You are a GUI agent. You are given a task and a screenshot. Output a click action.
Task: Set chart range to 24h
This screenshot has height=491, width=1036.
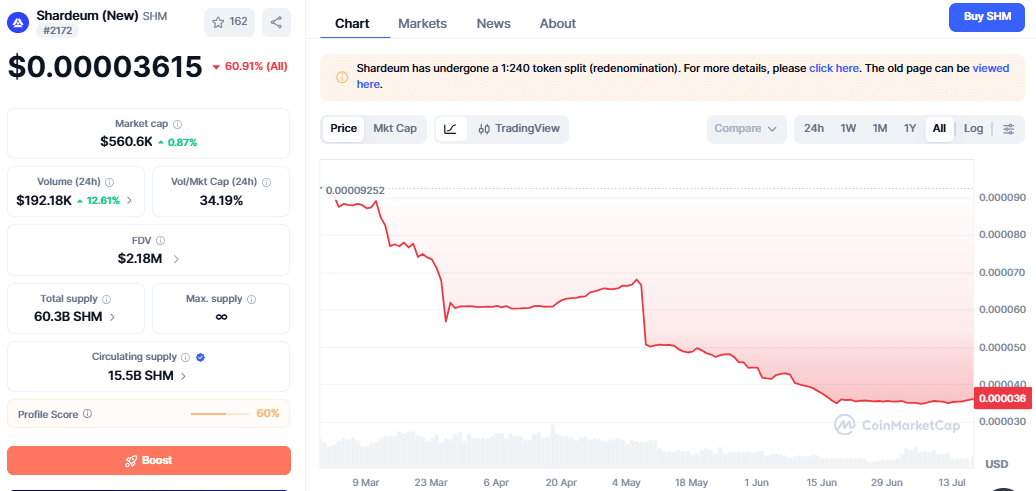click(814, 129)
